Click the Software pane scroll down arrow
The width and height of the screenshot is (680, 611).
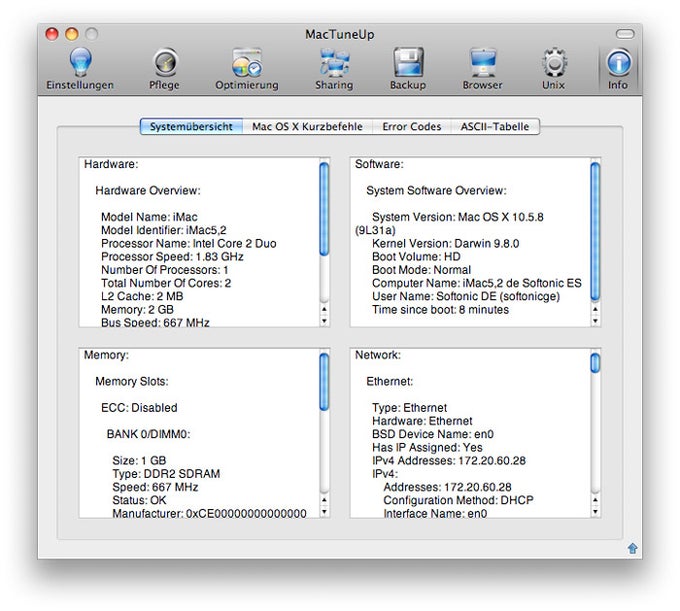click(x=595, y=321)
